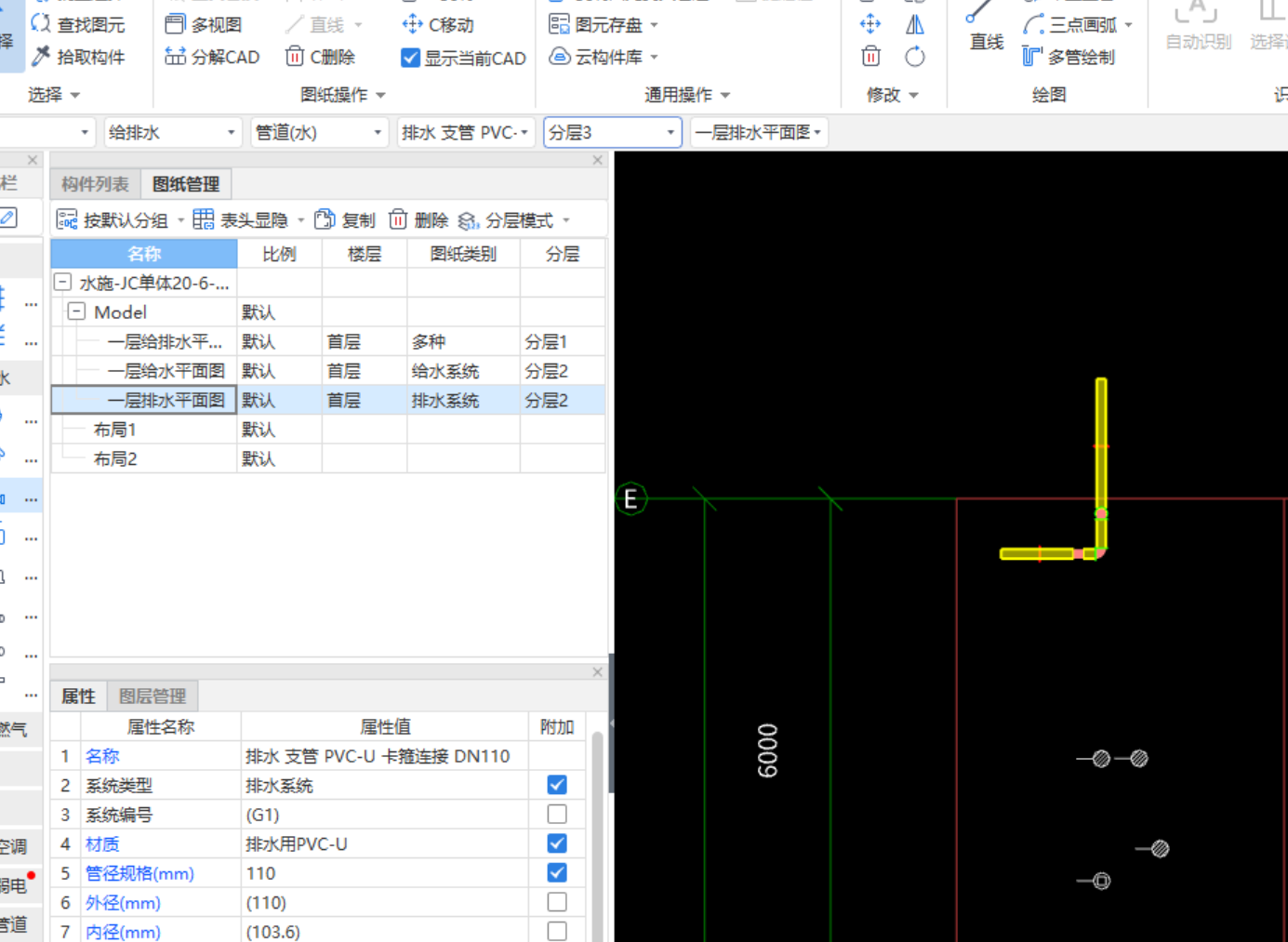This screenshot has height=942, width=1288.
Task: Collapse the Model tree node
Action: (77, 312)
